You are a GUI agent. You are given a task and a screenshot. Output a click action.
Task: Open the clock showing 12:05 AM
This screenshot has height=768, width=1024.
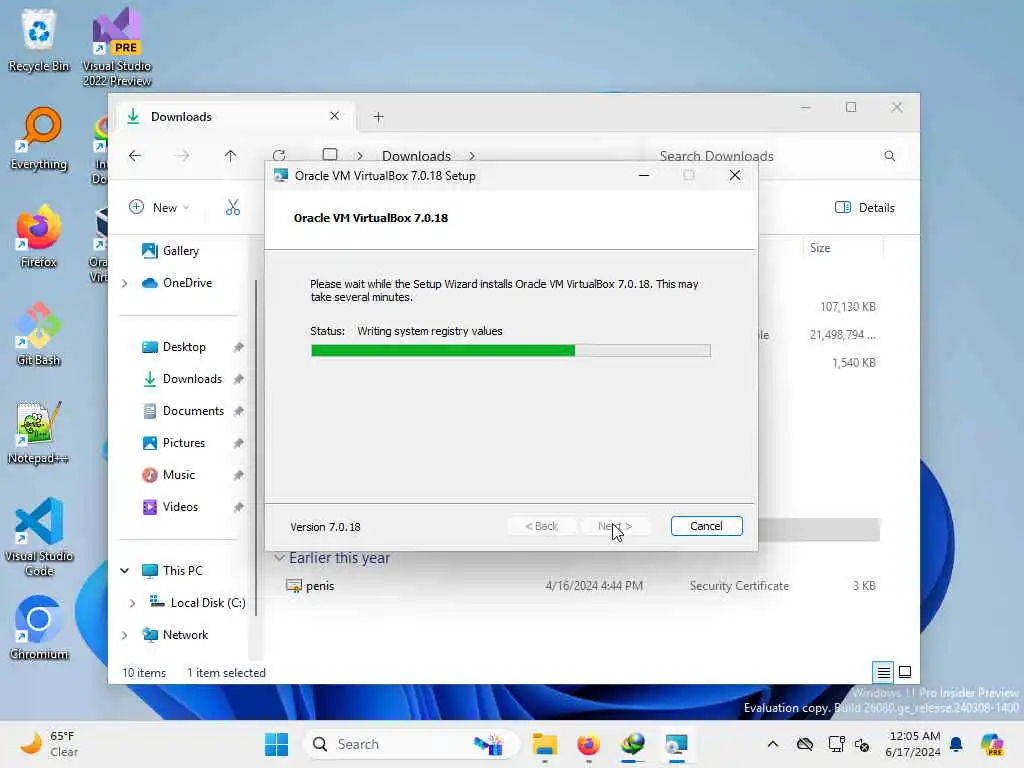click(912, 744)
